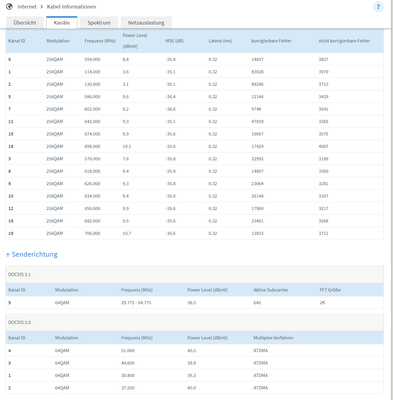Click the Kabel-Informationen breadcrumb text

point(71,7)
